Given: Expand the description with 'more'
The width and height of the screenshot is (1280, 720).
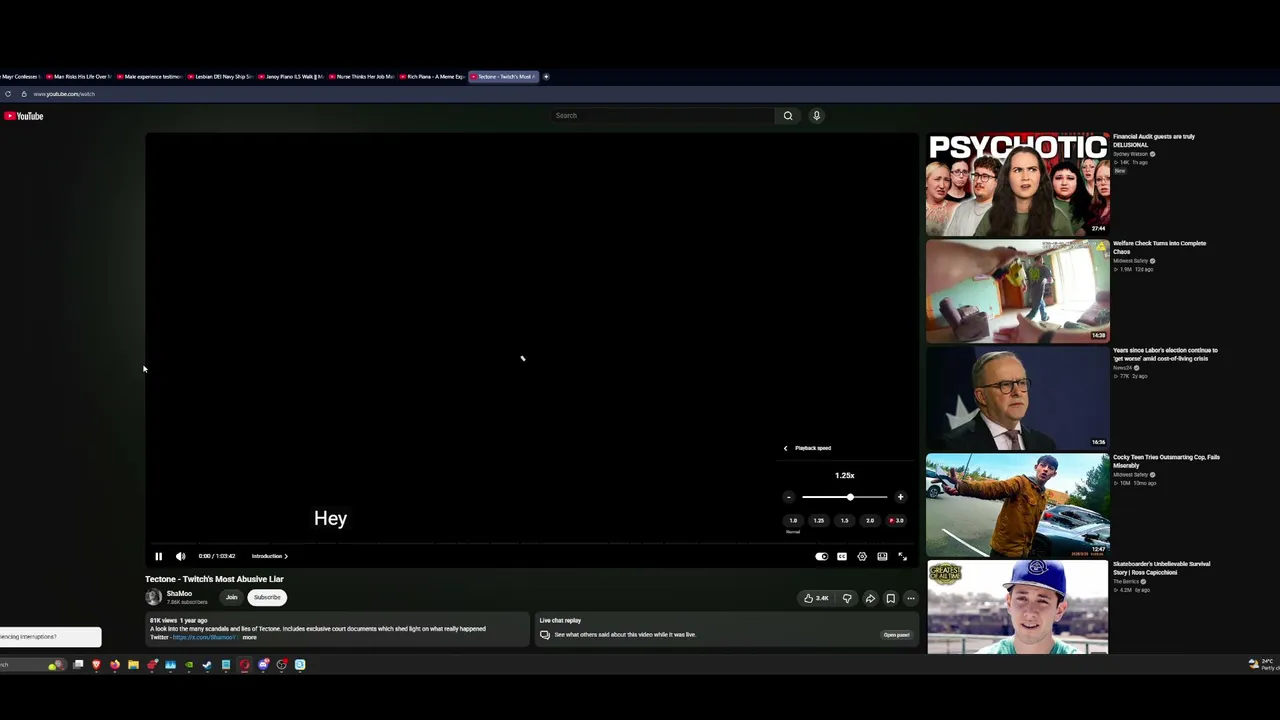Looking at the screenshot, I should [249, 637].
